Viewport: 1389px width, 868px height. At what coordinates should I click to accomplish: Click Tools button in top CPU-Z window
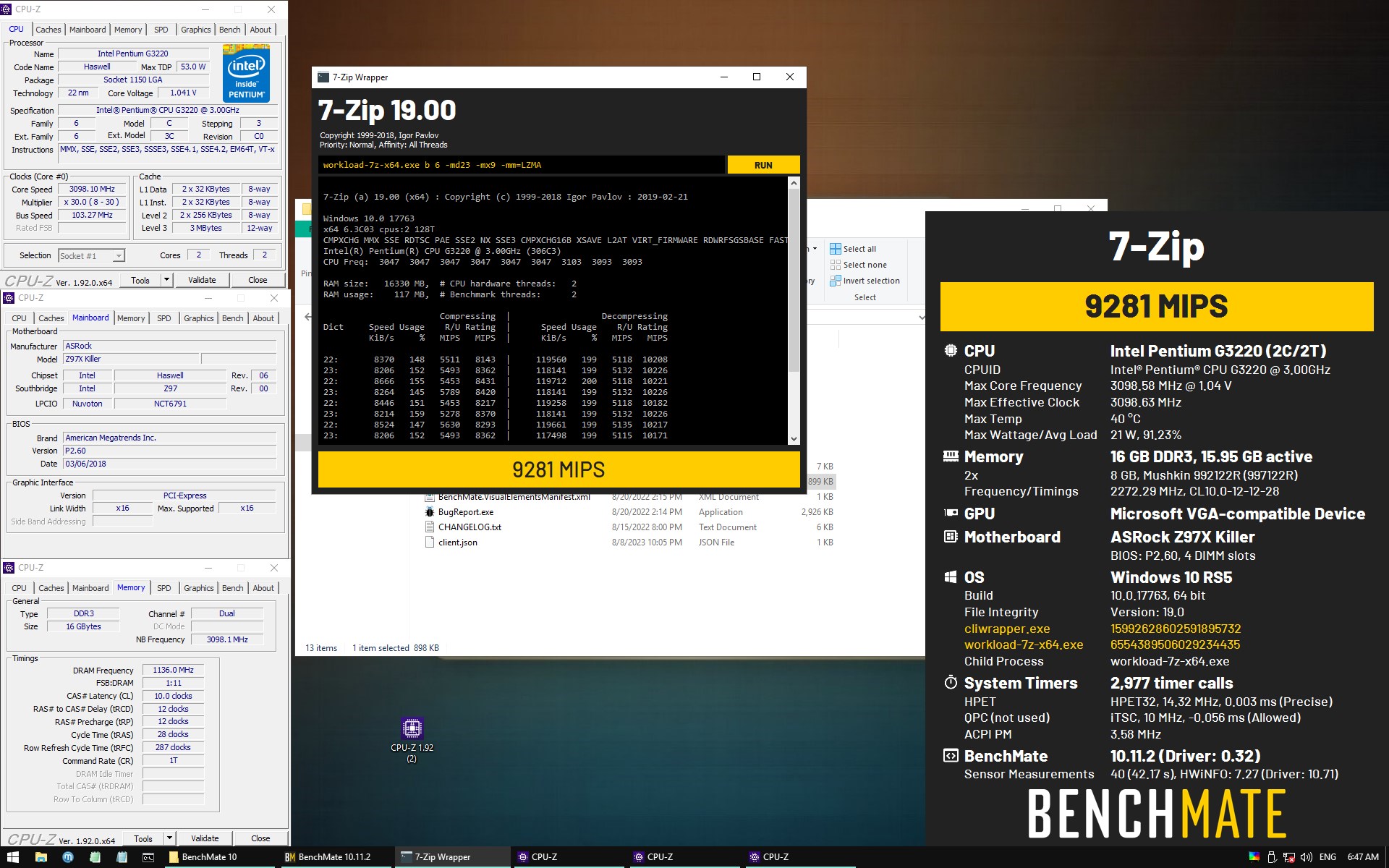pyautogui.click(x=140, y=280)
